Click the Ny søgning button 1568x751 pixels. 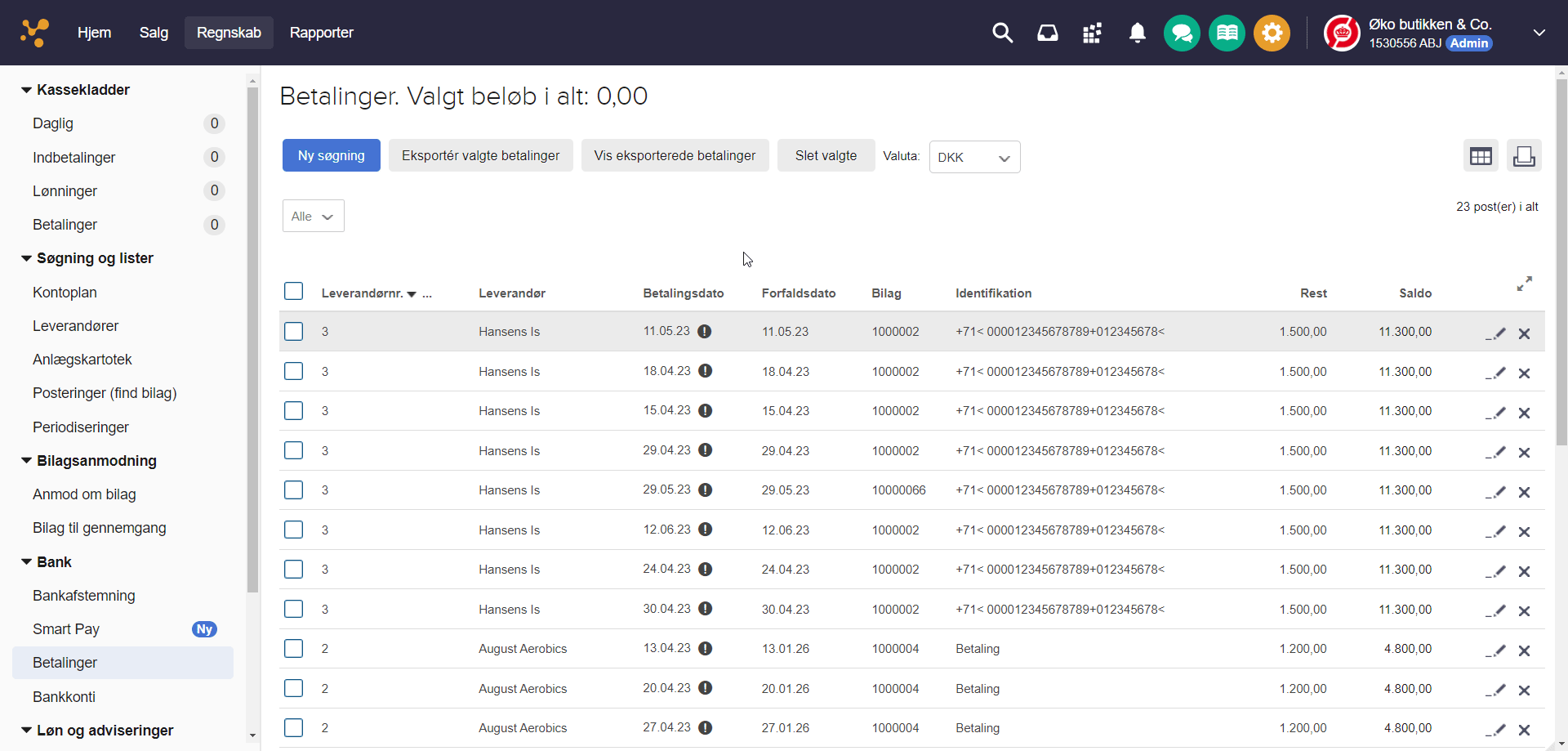[331, 155]
